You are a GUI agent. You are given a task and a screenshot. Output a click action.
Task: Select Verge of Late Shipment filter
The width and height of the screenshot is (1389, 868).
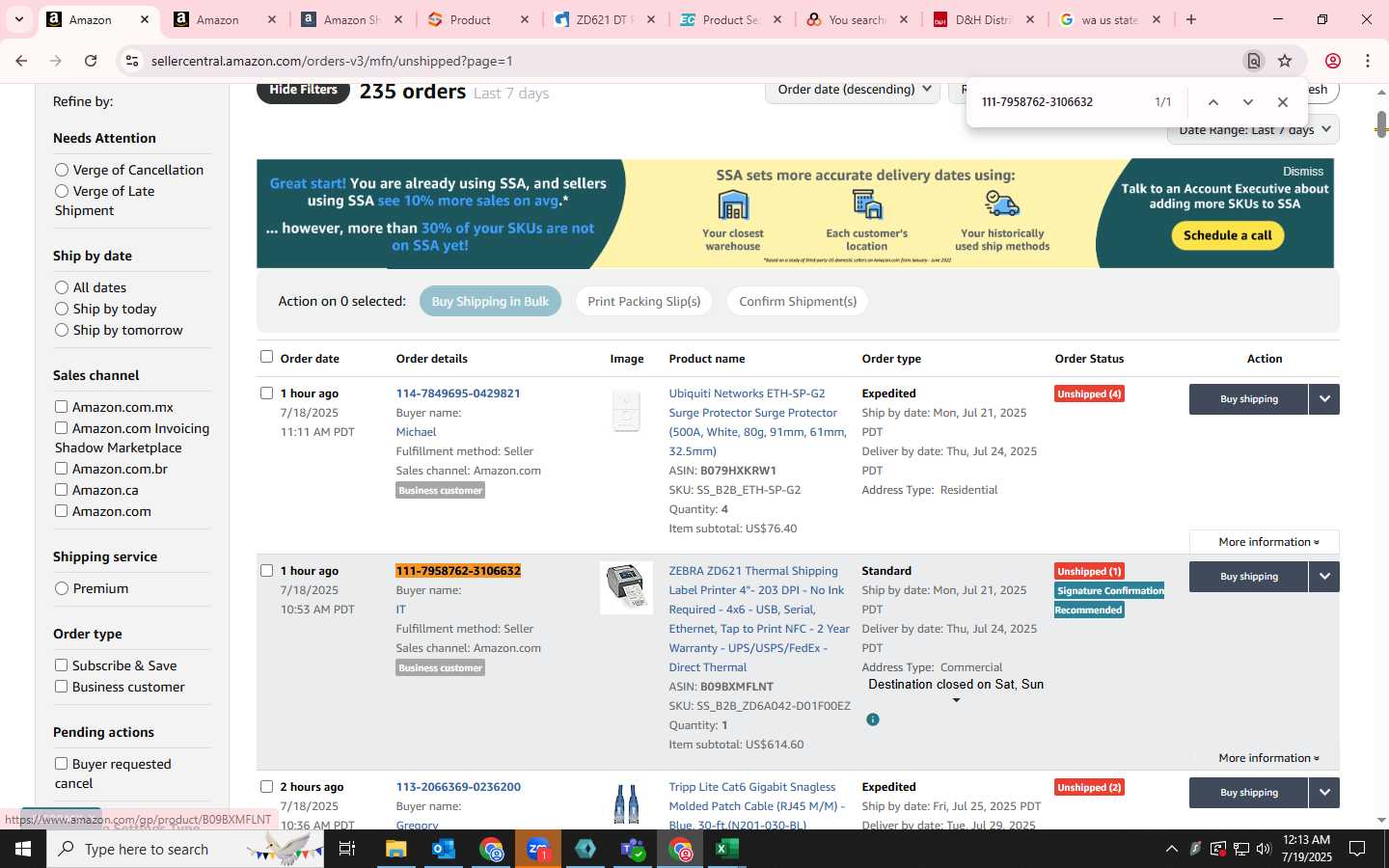click(62, 191)
